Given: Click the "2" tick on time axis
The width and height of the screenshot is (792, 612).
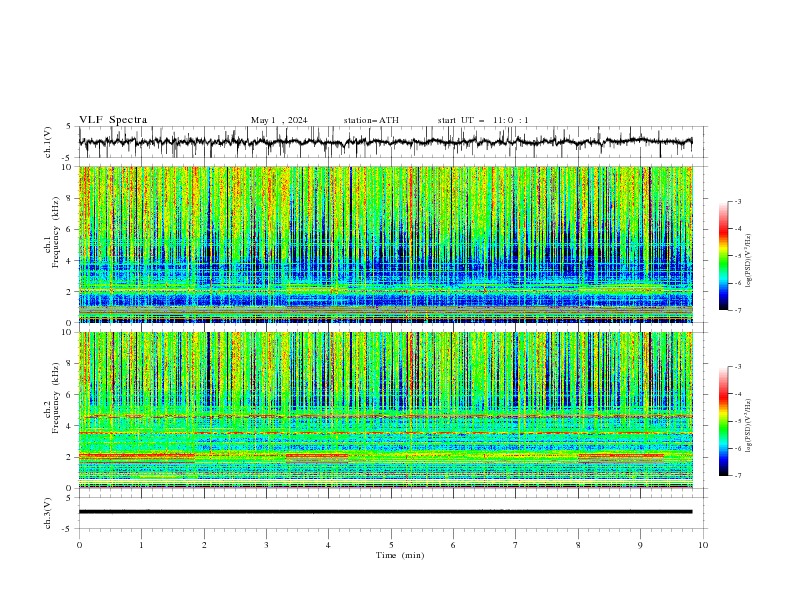Looking at the screenshot, I should click(204, 545).
